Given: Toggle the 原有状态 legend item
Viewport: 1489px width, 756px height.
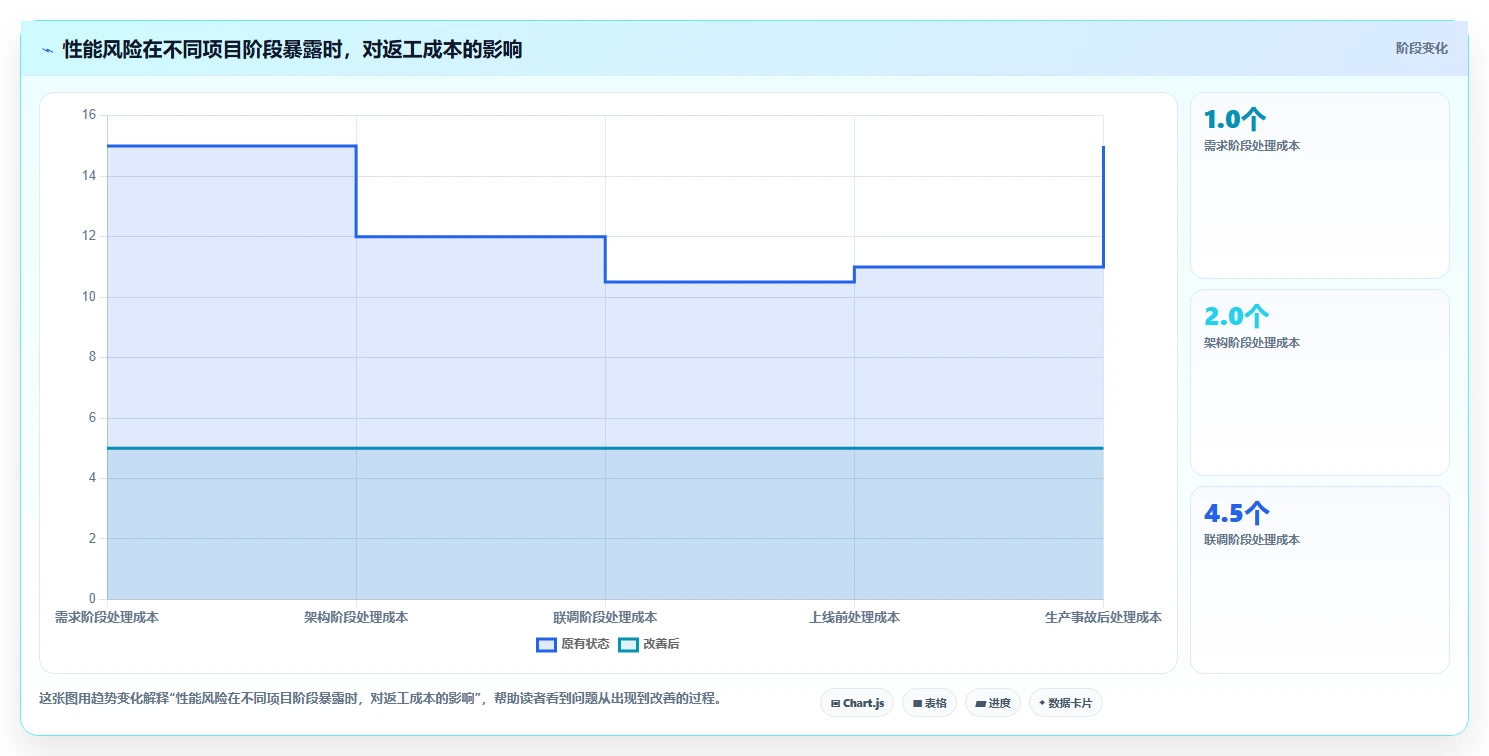Looking at the screenshot, I should click(572, 644).
